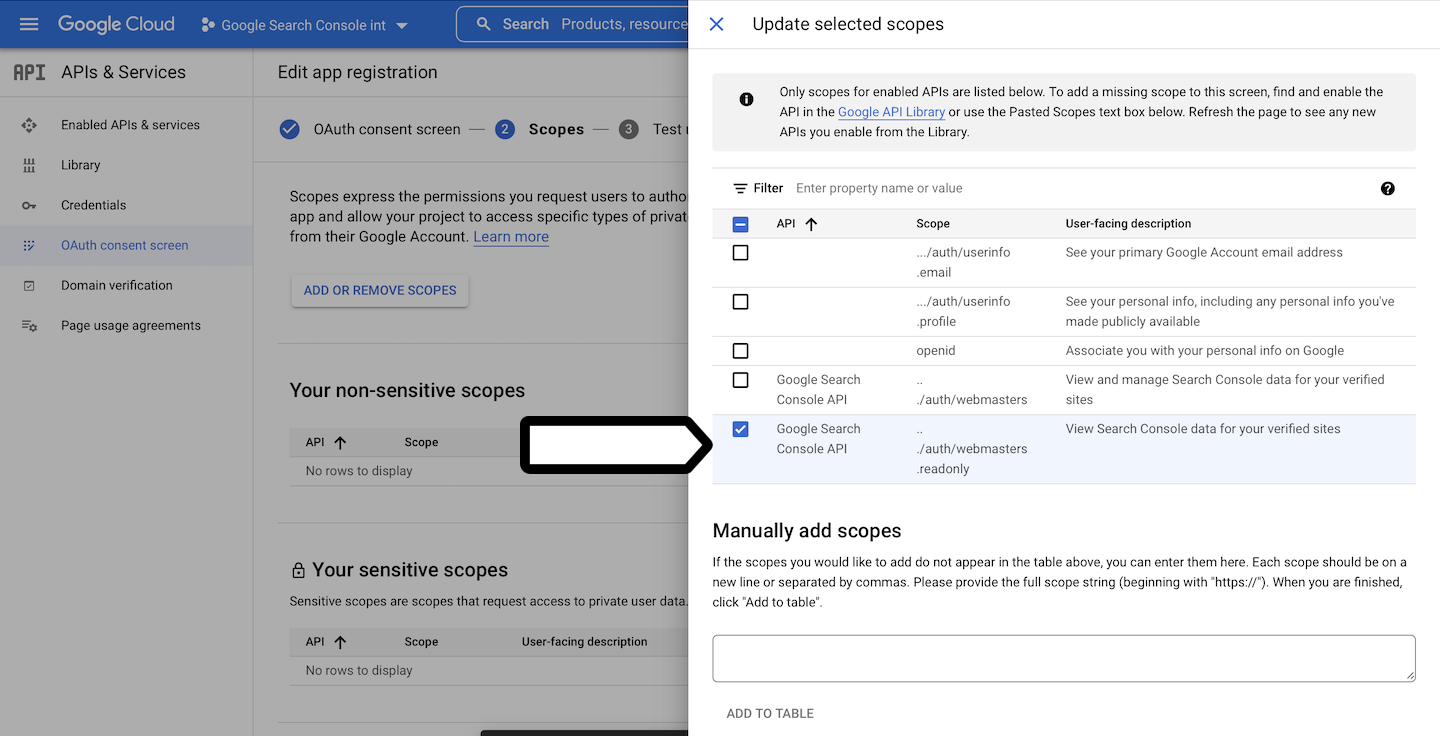Viewport: 1440px width, 736px height.
Task: Close the Update selected scopes panel
Action: click(x=716, y=24)
